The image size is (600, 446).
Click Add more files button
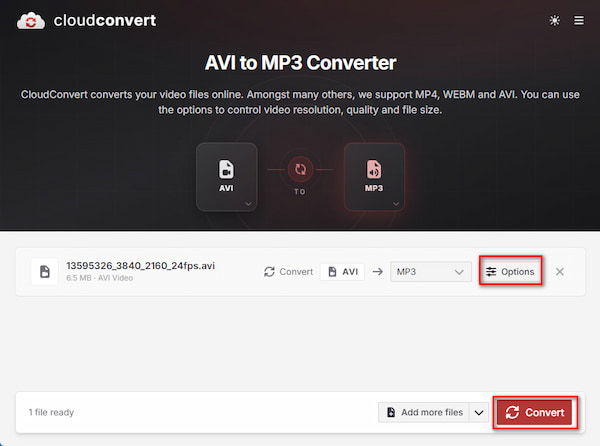tap(424, 412)
